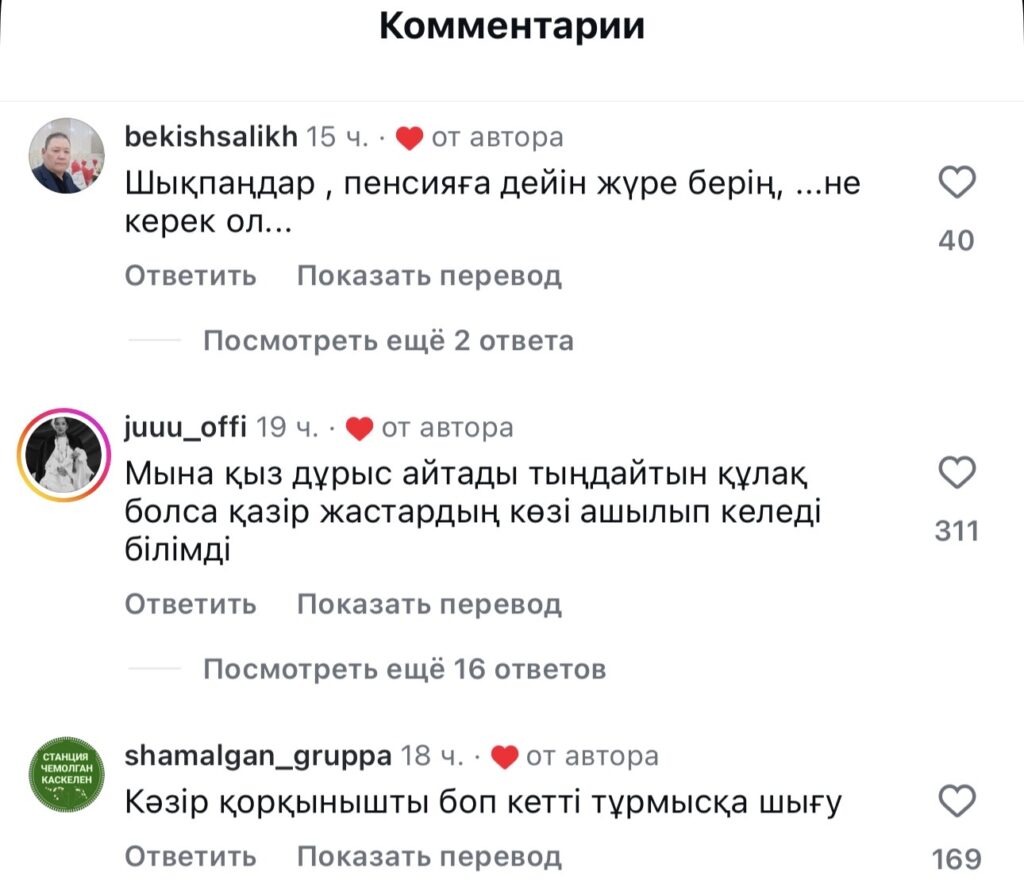Click red author-liked heart on juuu_offi's comment
The image size is (1024, 895).
360,429
